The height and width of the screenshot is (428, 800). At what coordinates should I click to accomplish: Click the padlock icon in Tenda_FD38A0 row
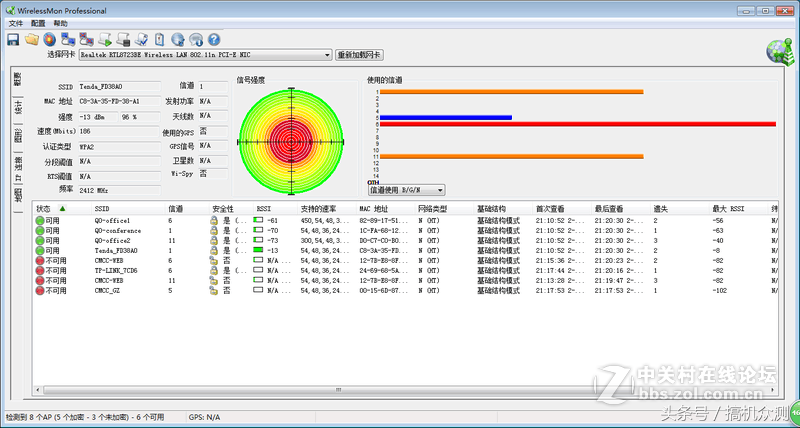pyautogui.click(x=214, y=250)
